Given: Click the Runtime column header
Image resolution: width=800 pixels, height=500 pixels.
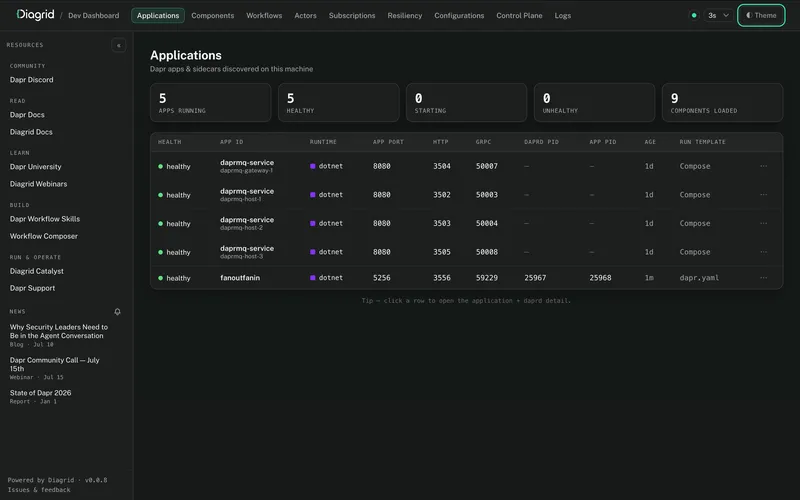Looking at the screenshot, I should [x=323, y=142].
